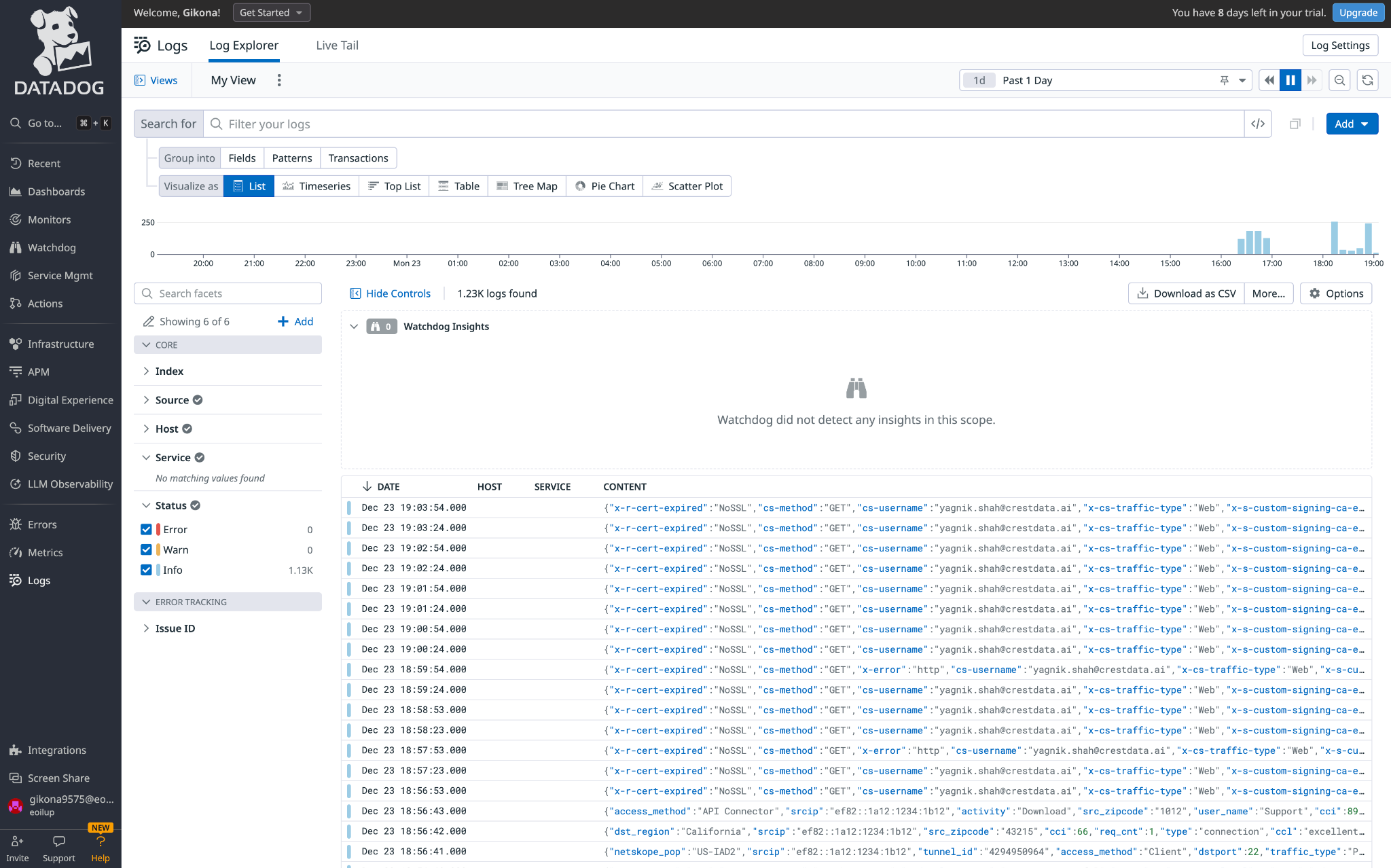The image size is (1391, 868).
Task: Group logs into Patterns
Action: 292,158
